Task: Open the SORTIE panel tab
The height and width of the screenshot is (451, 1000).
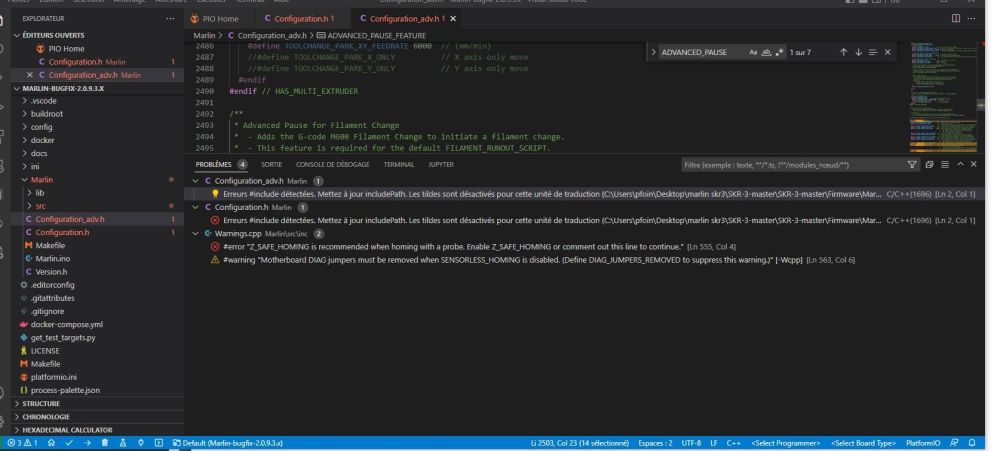Action: click(x=271, y=165)
